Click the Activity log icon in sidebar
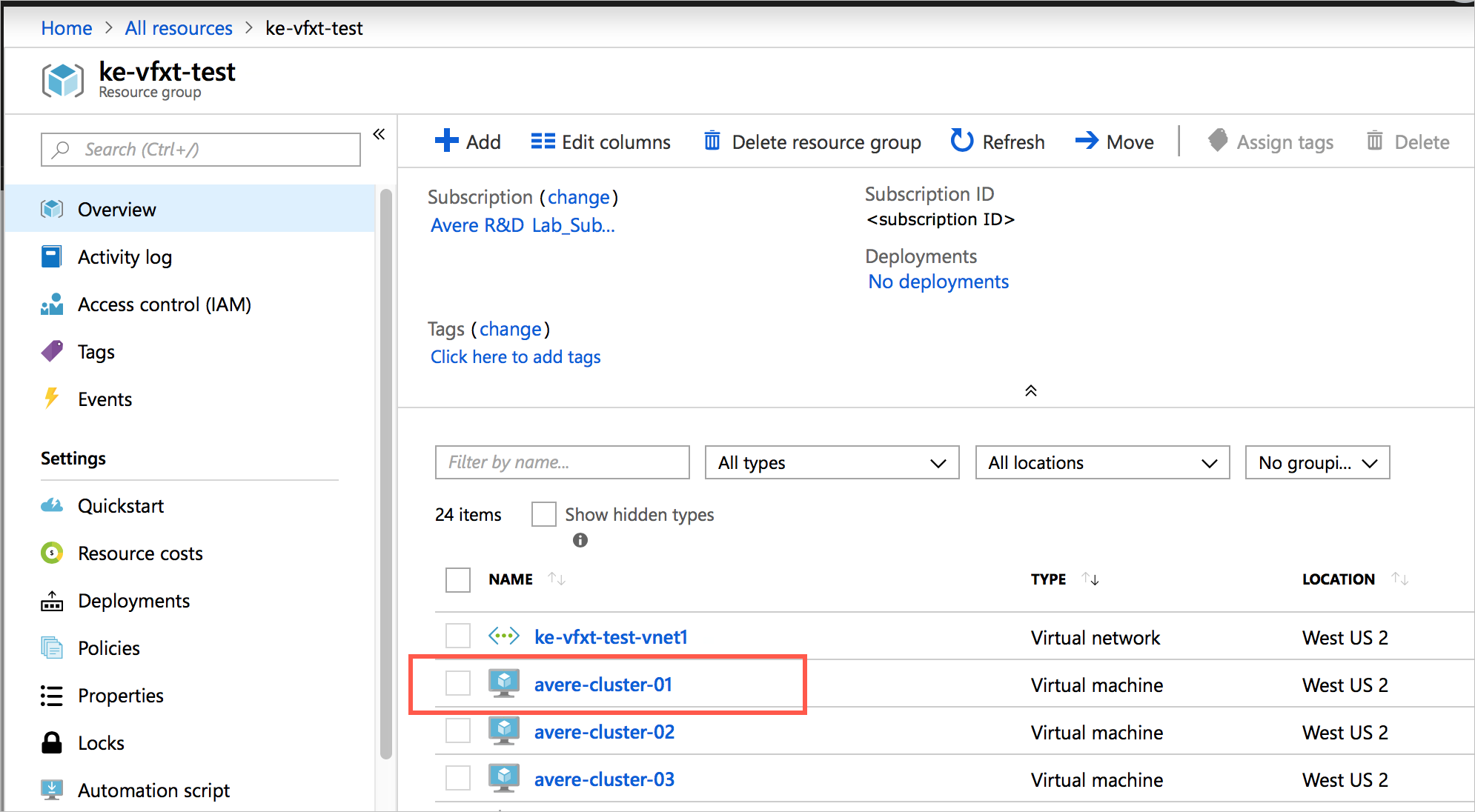The height and width of the screenshot is (812, 1475). pos(55,257)
